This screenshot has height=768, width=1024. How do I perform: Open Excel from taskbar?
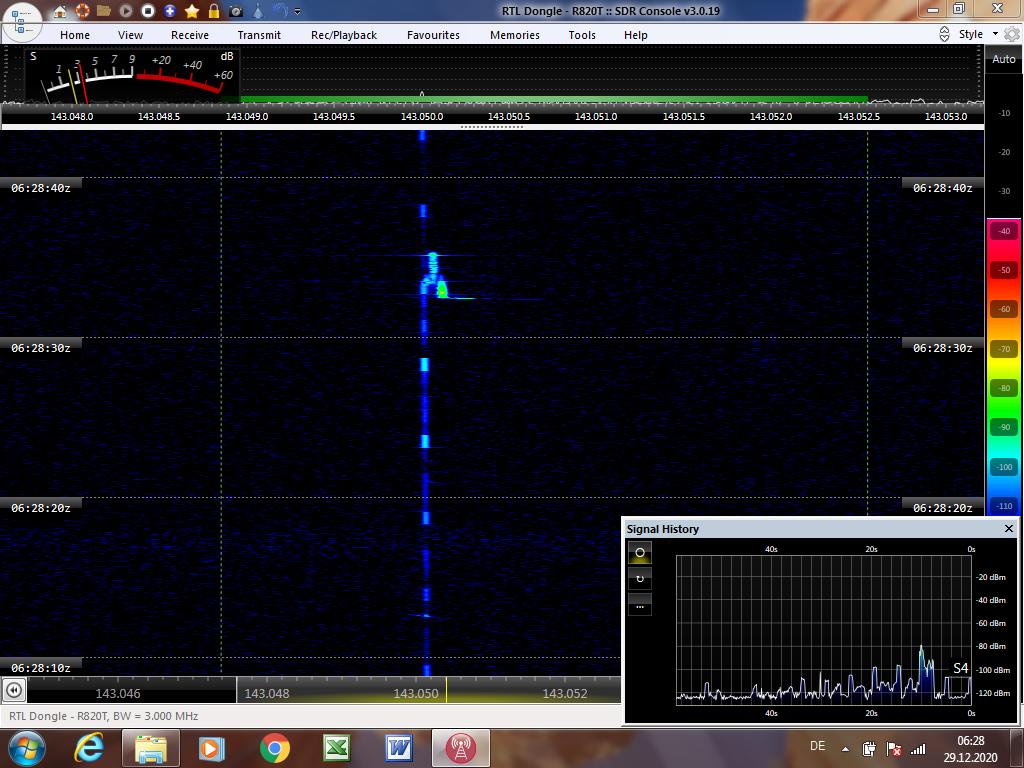(336, 748)
